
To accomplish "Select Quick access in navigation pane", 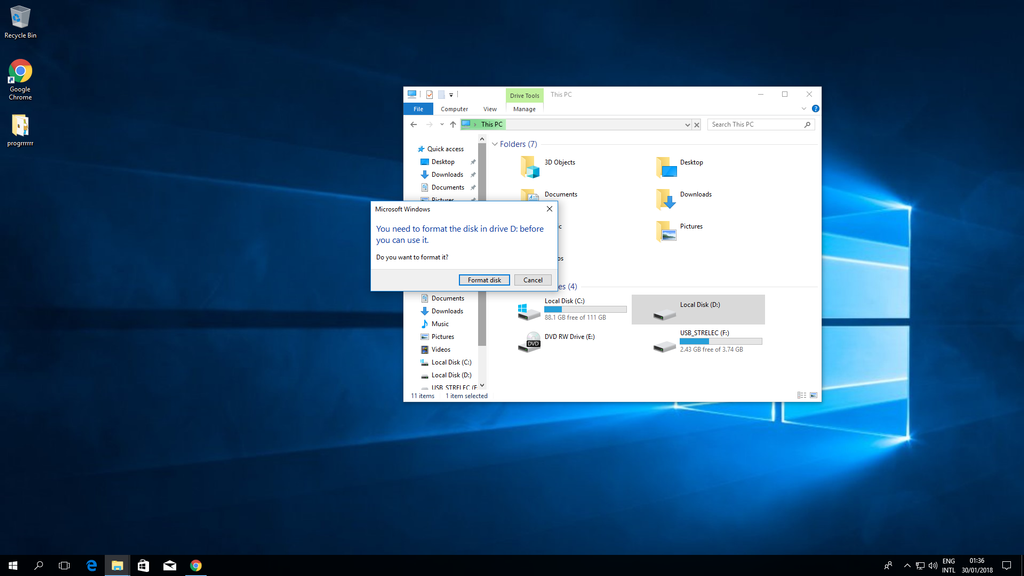I will point(445,149).
